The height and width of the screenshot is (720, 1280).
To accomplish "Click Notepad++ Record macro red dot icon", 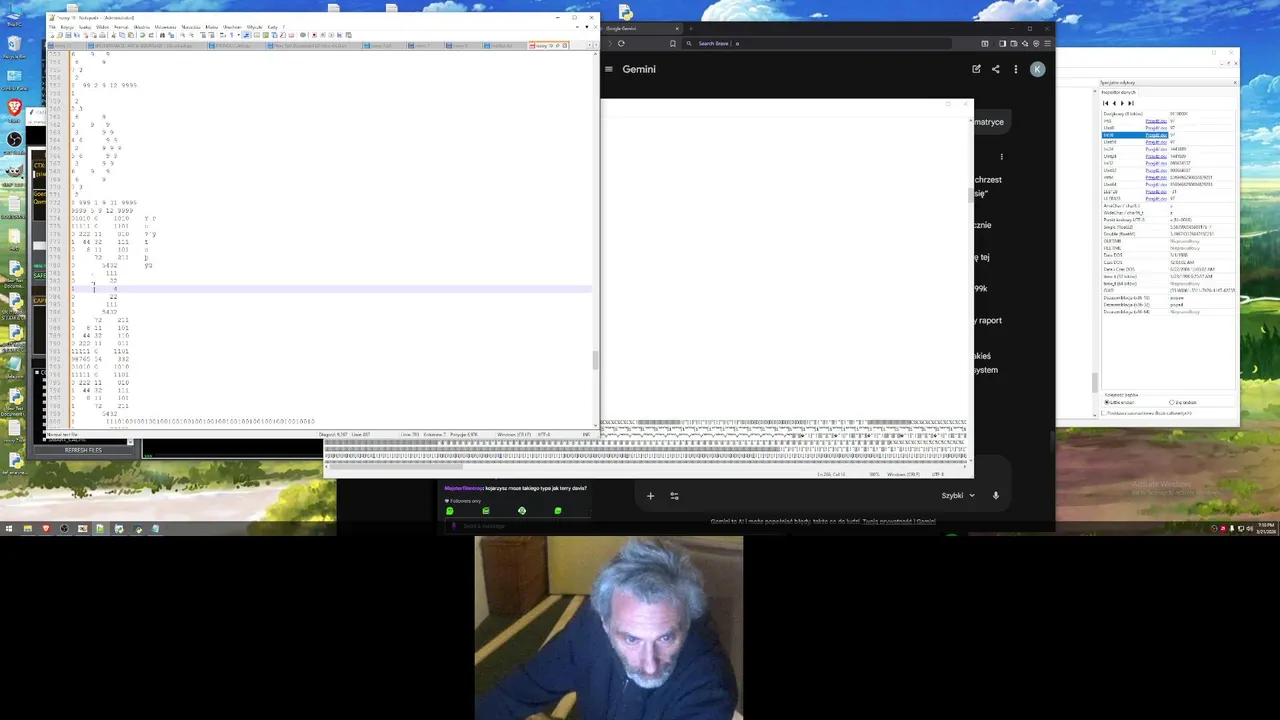I will point(314,35).
